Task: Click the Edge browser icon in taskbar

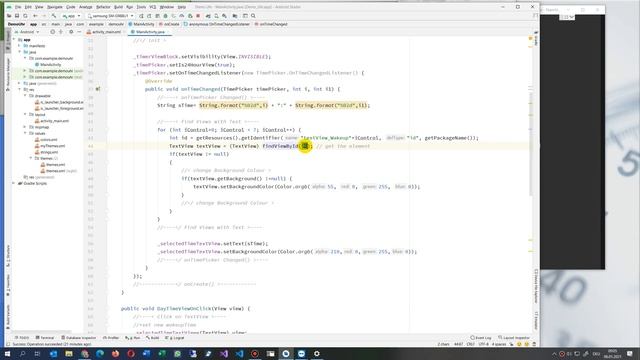Action: pos(100,353)
